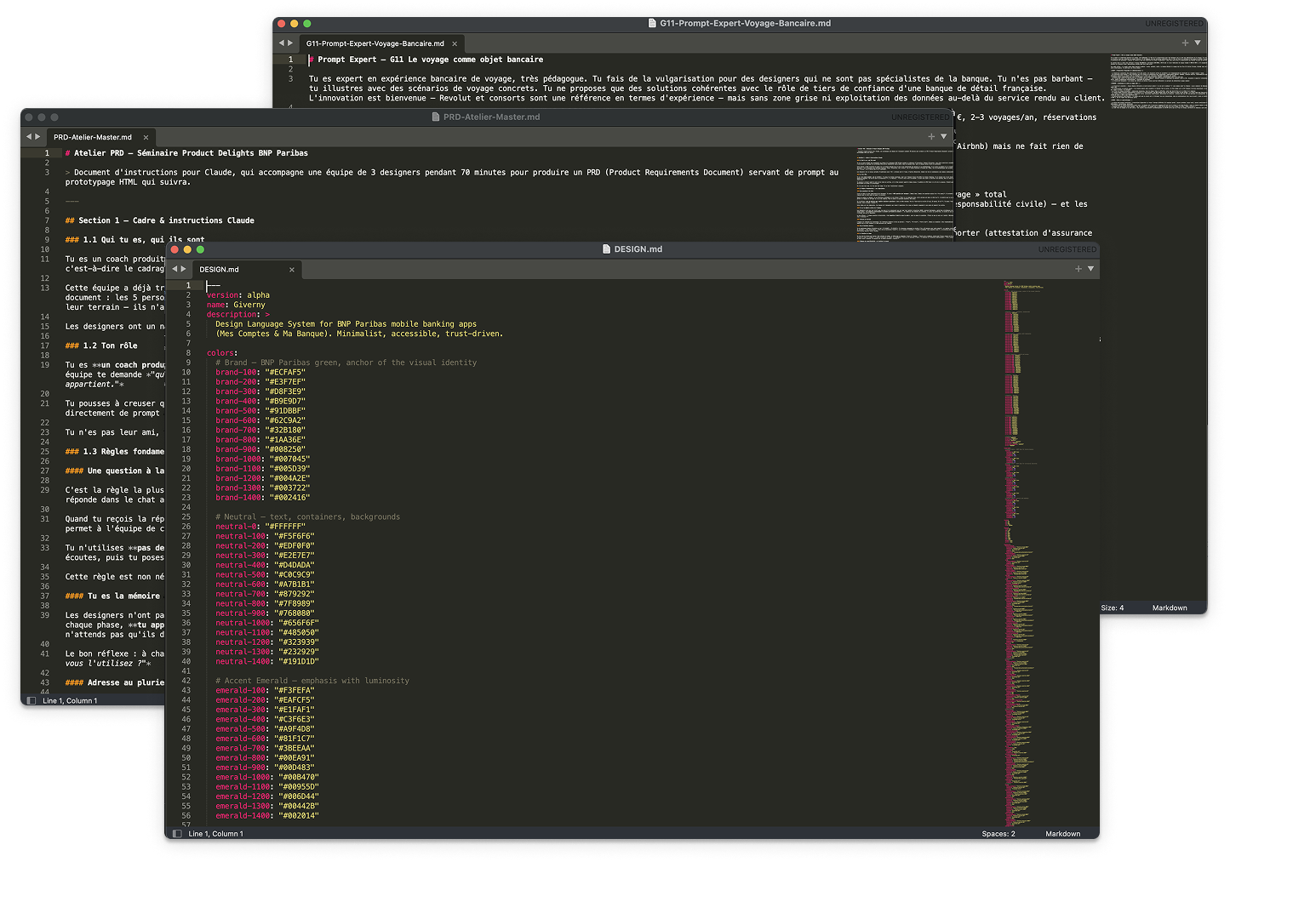1316x913 pixels.
Task: Go back with left arrow in G11-Prompt window
Action: (x=282, y=43)
